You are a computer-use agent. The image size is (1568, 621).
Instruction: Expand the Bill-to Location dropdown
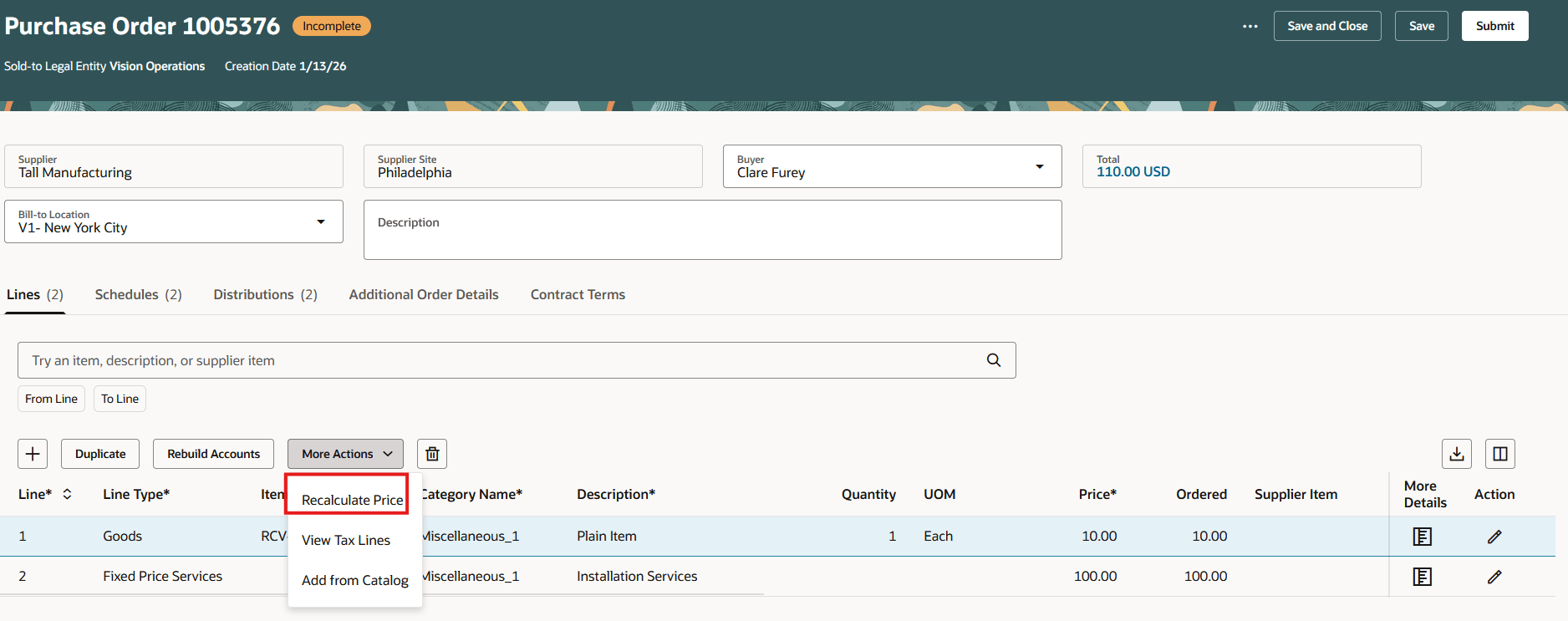pyautogui.click(x=321, y=221)
